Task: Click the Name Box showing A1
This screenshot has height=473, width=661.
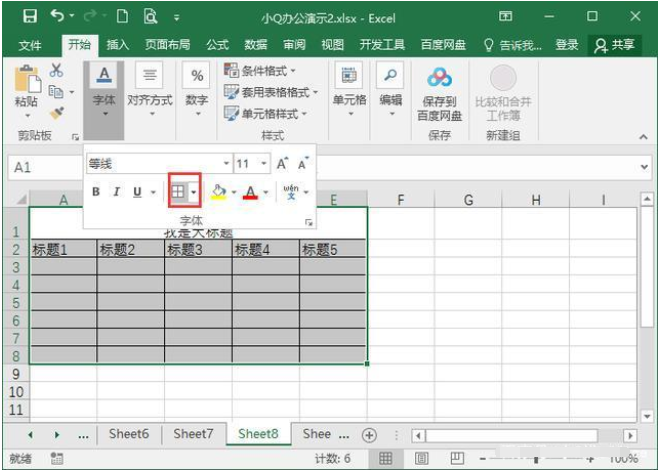Action: 40,167
